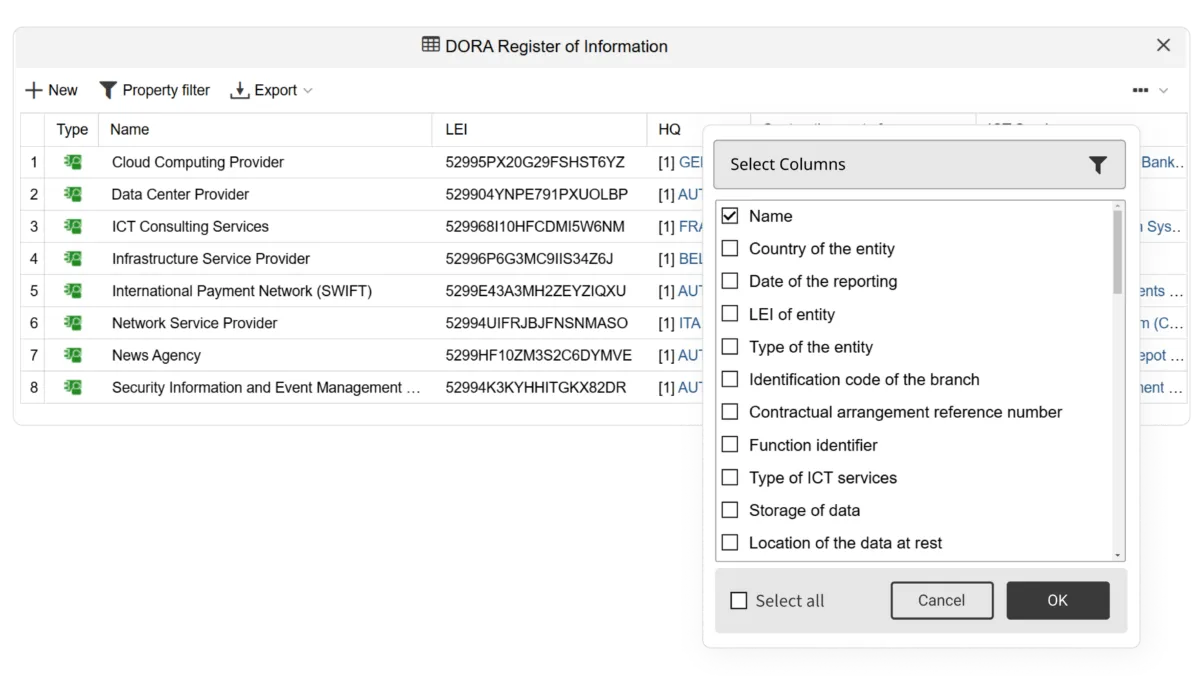Click the type icon for ICT Consulting Services
This screenshot has width=1200, height=676.
tap(72, 226)
